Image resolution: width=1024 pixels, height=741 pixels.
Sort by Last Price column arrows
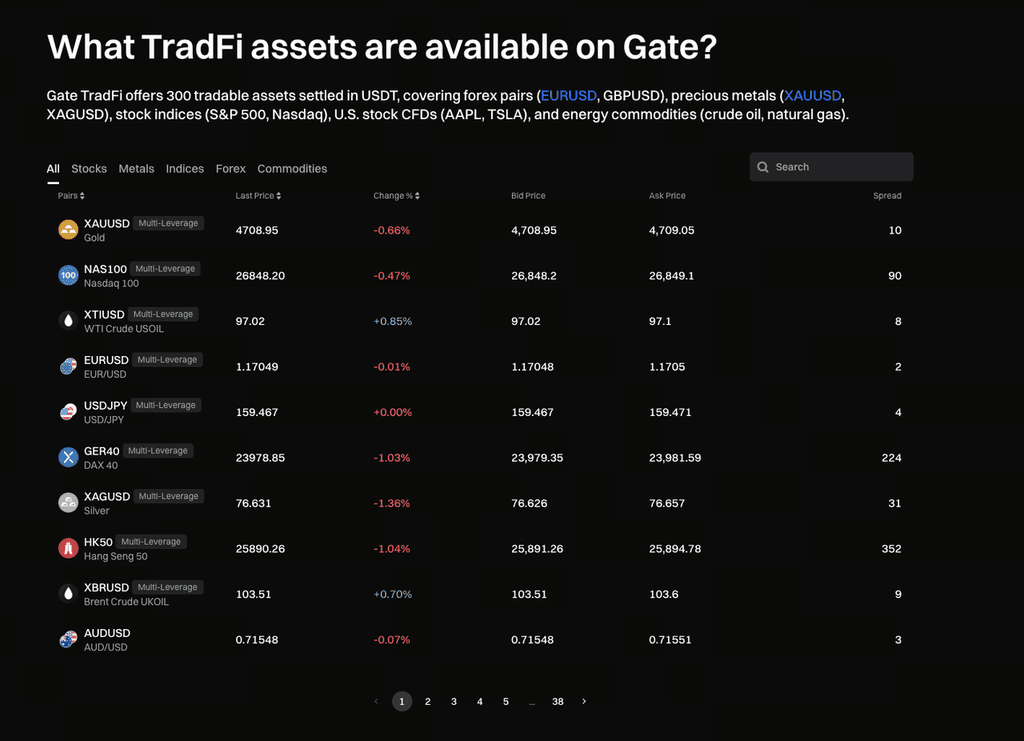[279, 196]
